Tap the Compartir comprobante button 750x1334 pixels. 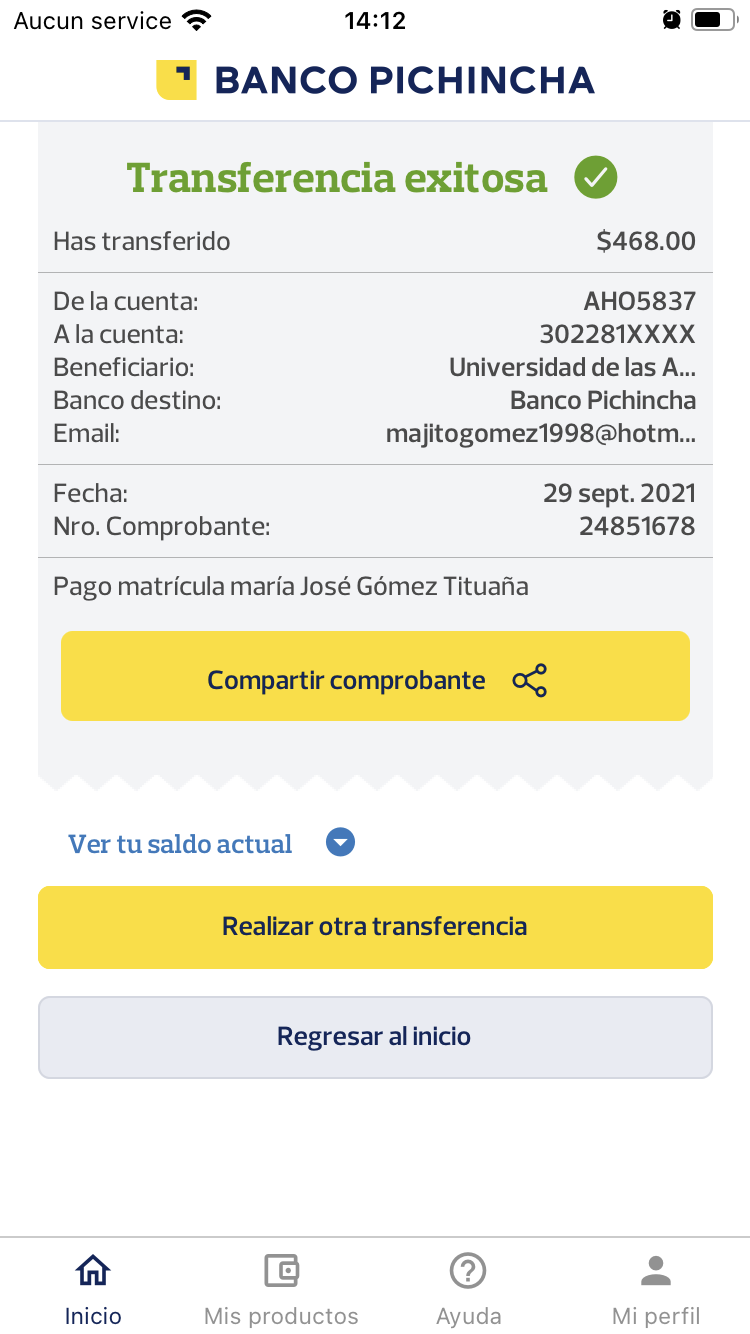pos(375,676)
